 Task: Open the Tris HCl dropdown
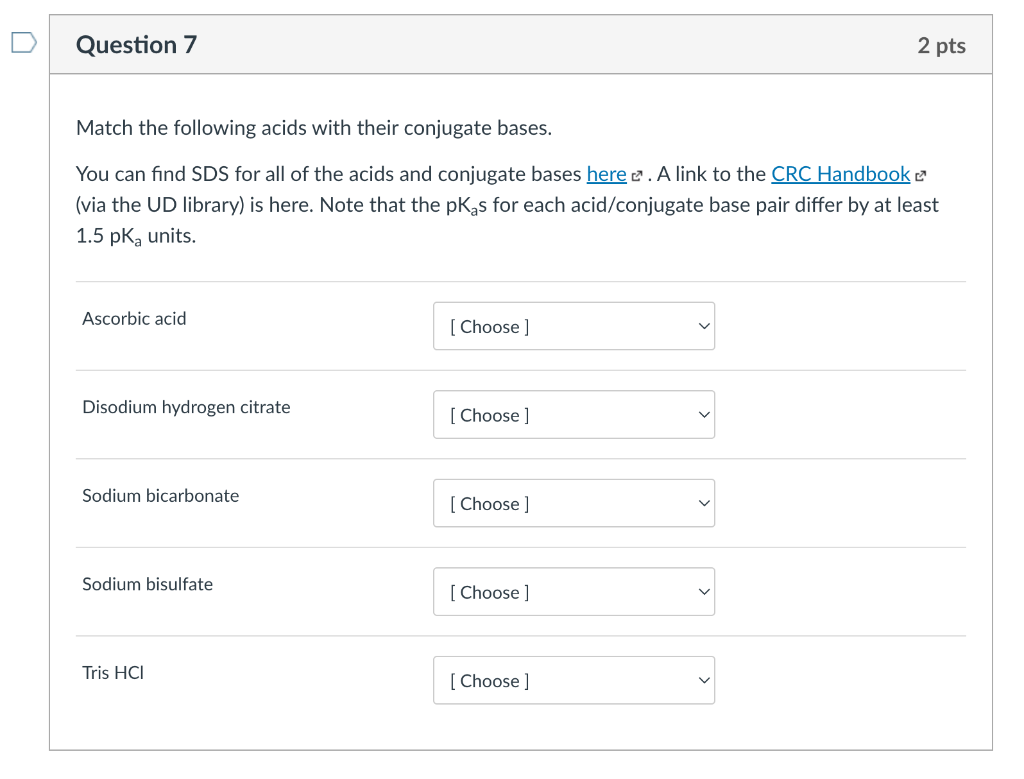pos(574,680)
